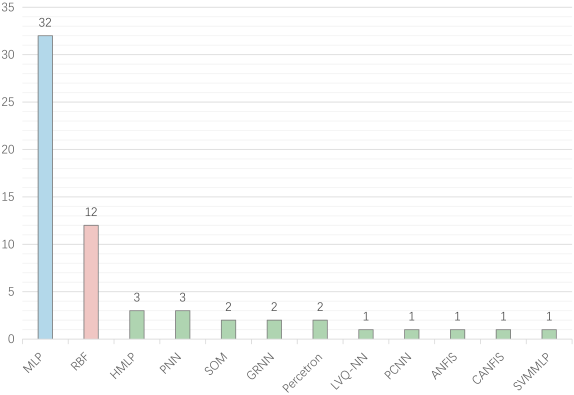Select the SOM bar
The image size is (574, 395).
228,329
